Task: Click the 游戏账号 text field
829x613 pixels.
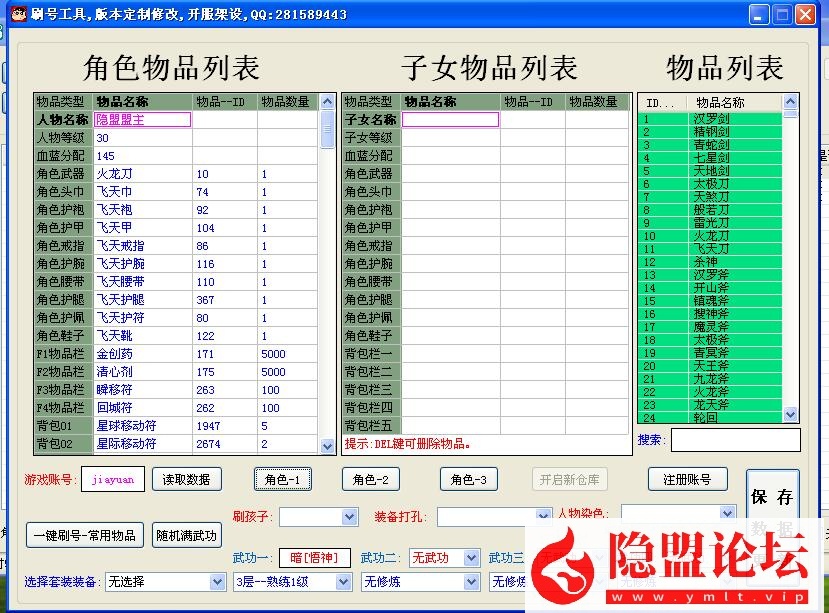Action: pos(113,480)
